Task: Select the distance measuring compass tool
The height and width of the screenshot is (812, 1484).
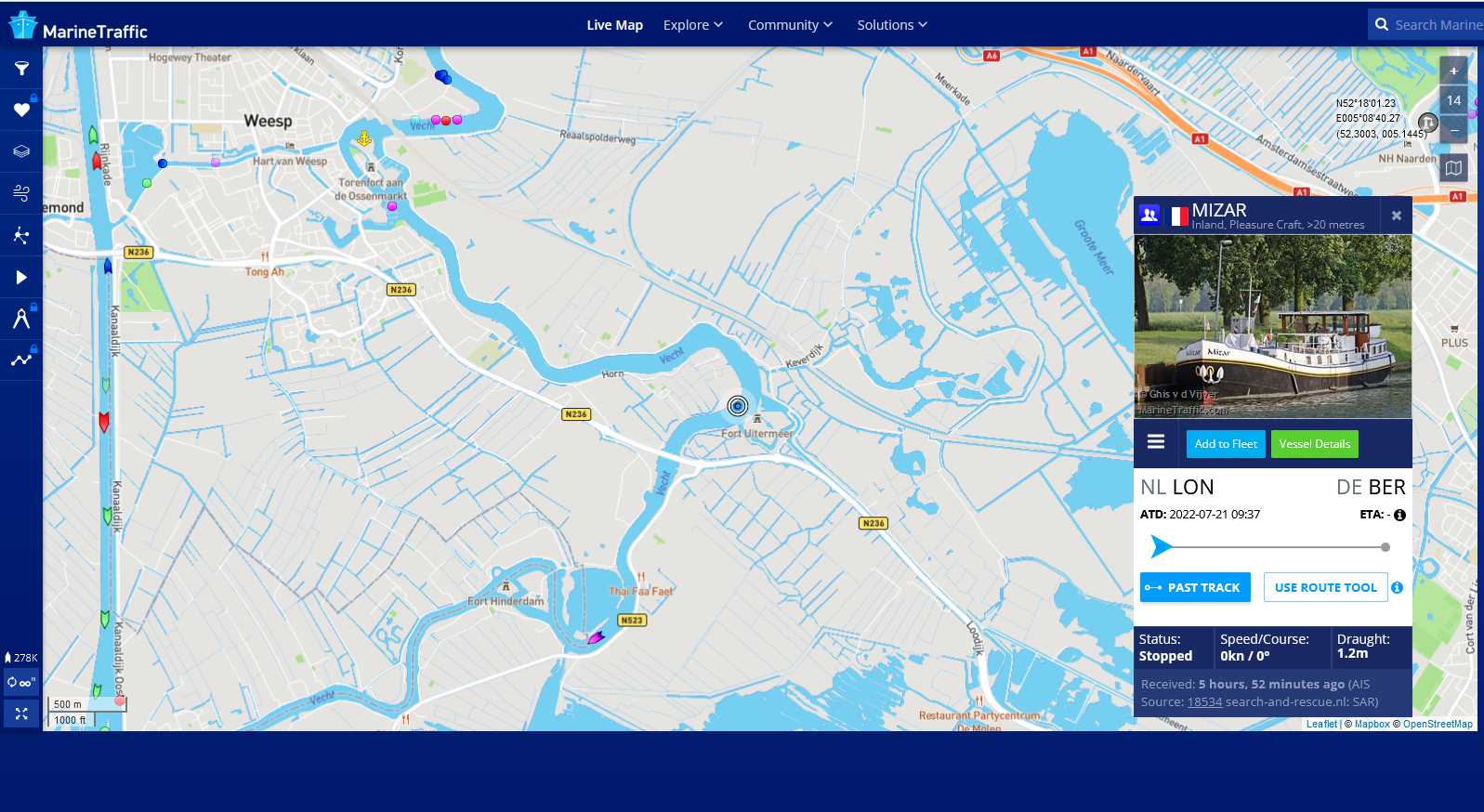Action: point(21,319)
